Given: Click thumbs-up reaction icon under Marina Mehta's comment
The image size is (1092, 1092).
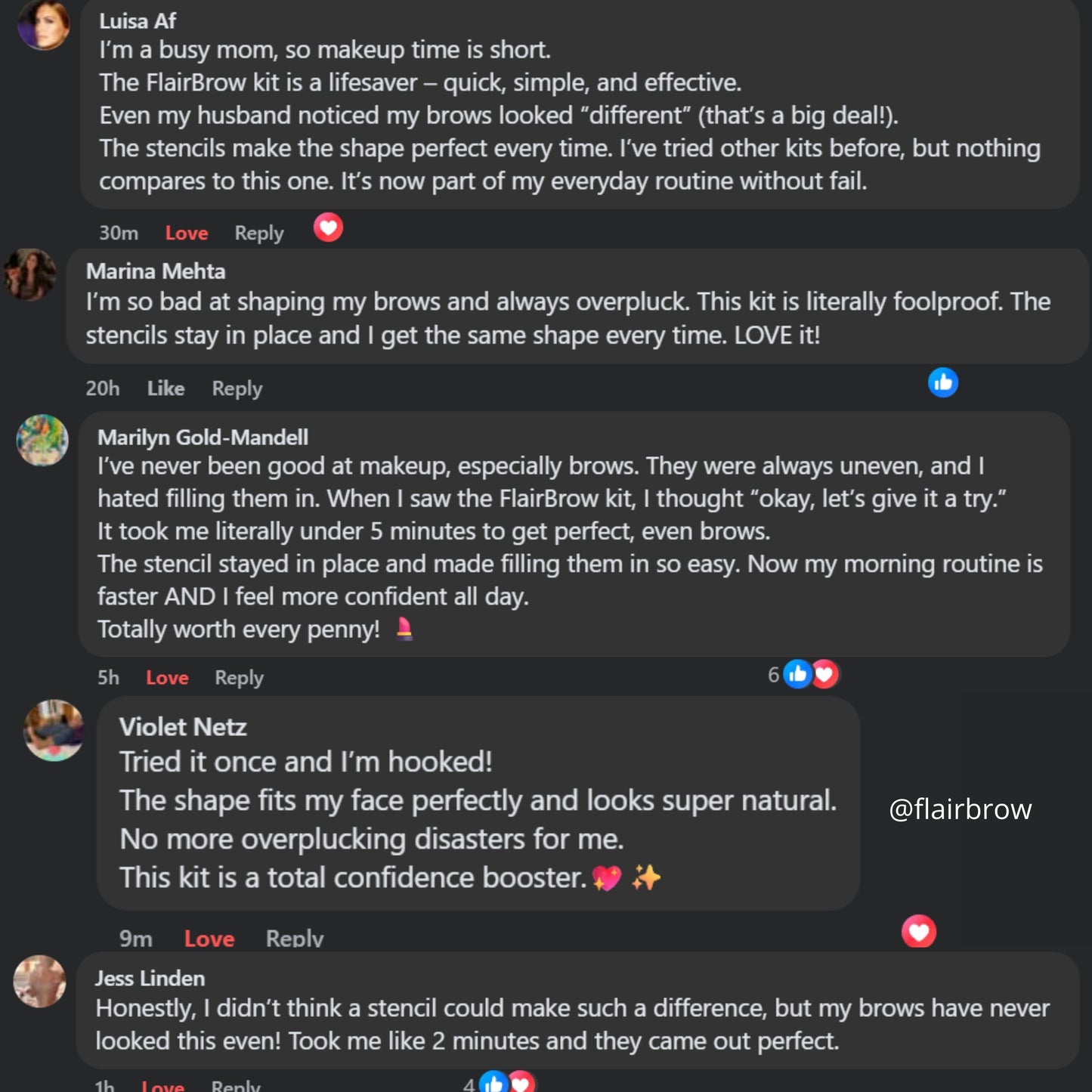Looking at the screenshot, I should click(943, 382).
